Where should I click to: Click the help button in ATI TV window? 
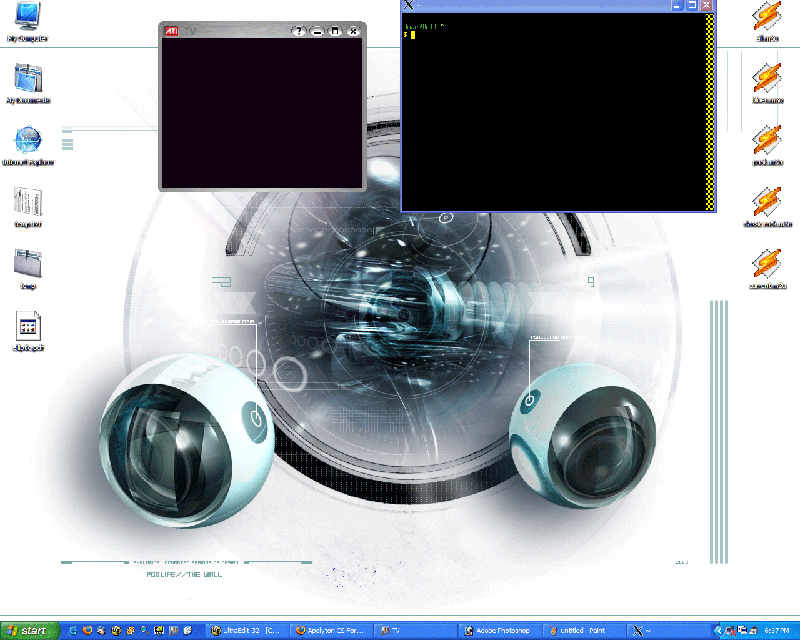point(298,31)
